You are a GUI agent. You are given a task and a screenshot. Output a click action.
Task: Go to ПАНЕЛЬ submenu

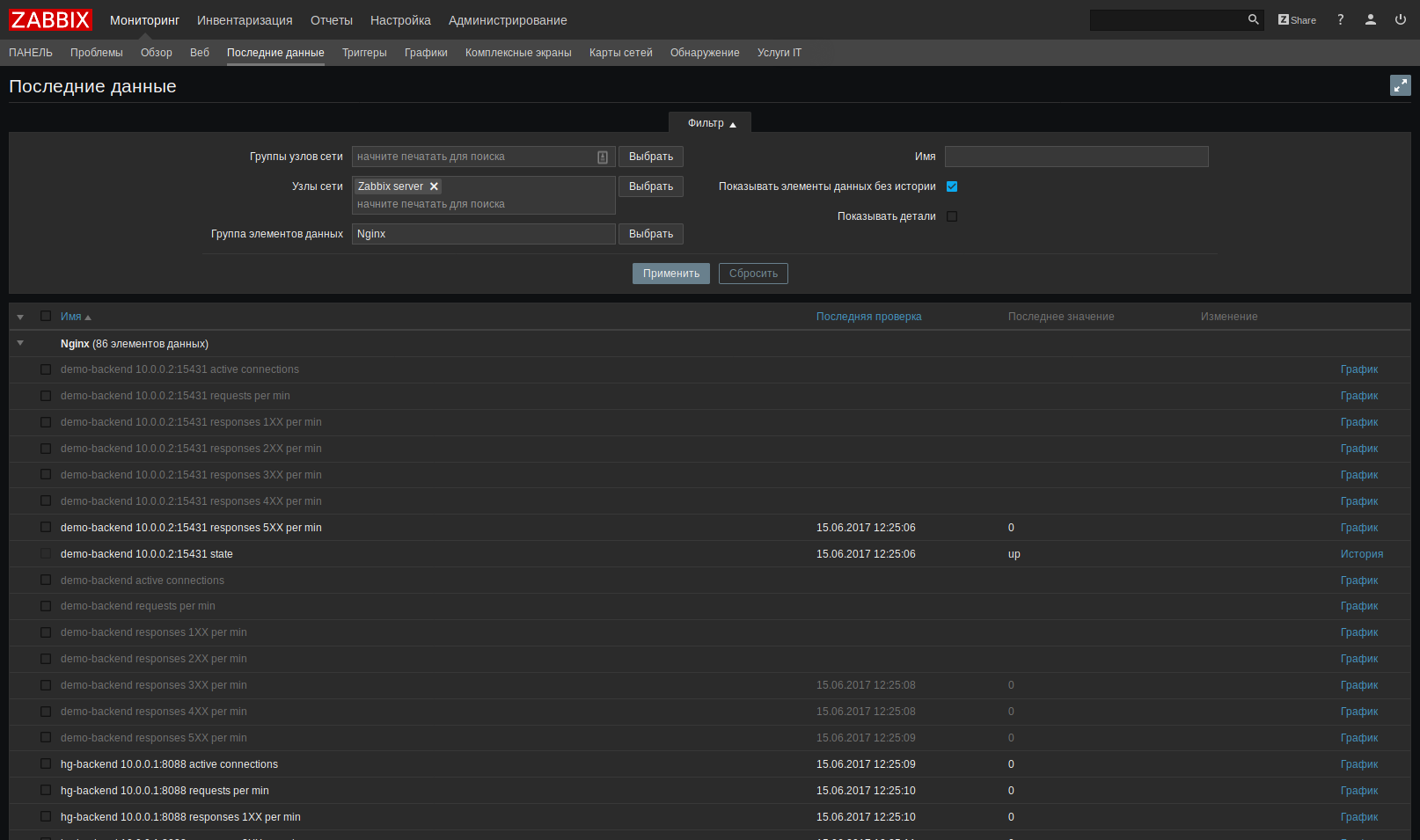click(31, 53)
